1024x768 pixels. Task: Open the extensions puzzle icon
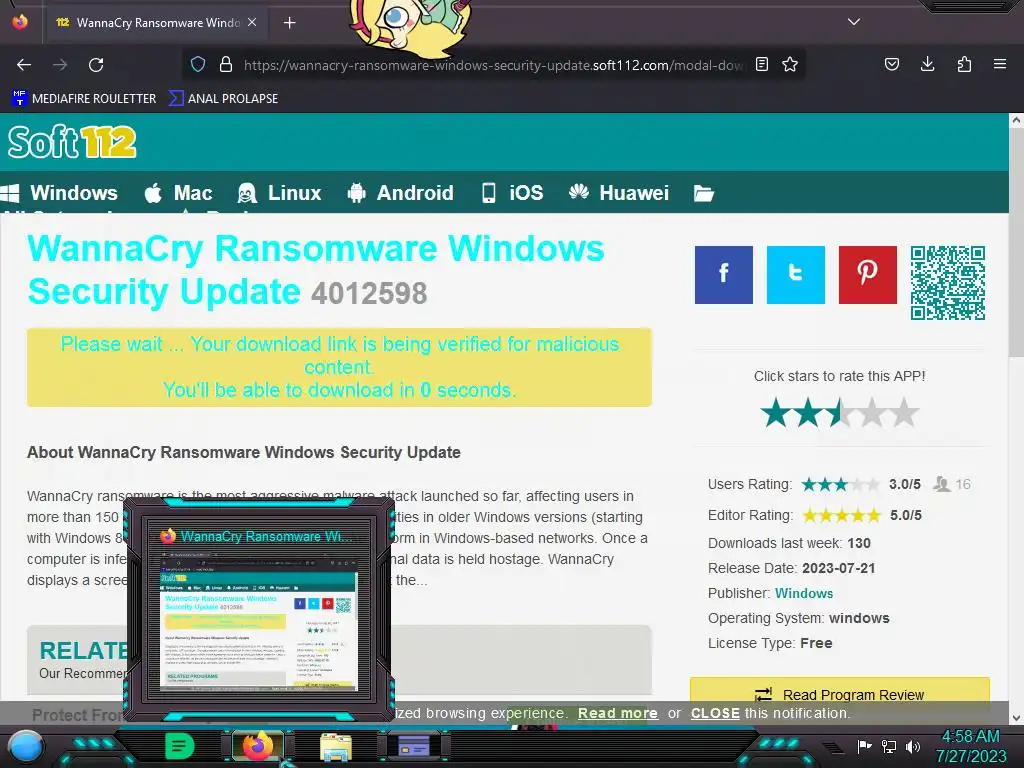(964, 65)
